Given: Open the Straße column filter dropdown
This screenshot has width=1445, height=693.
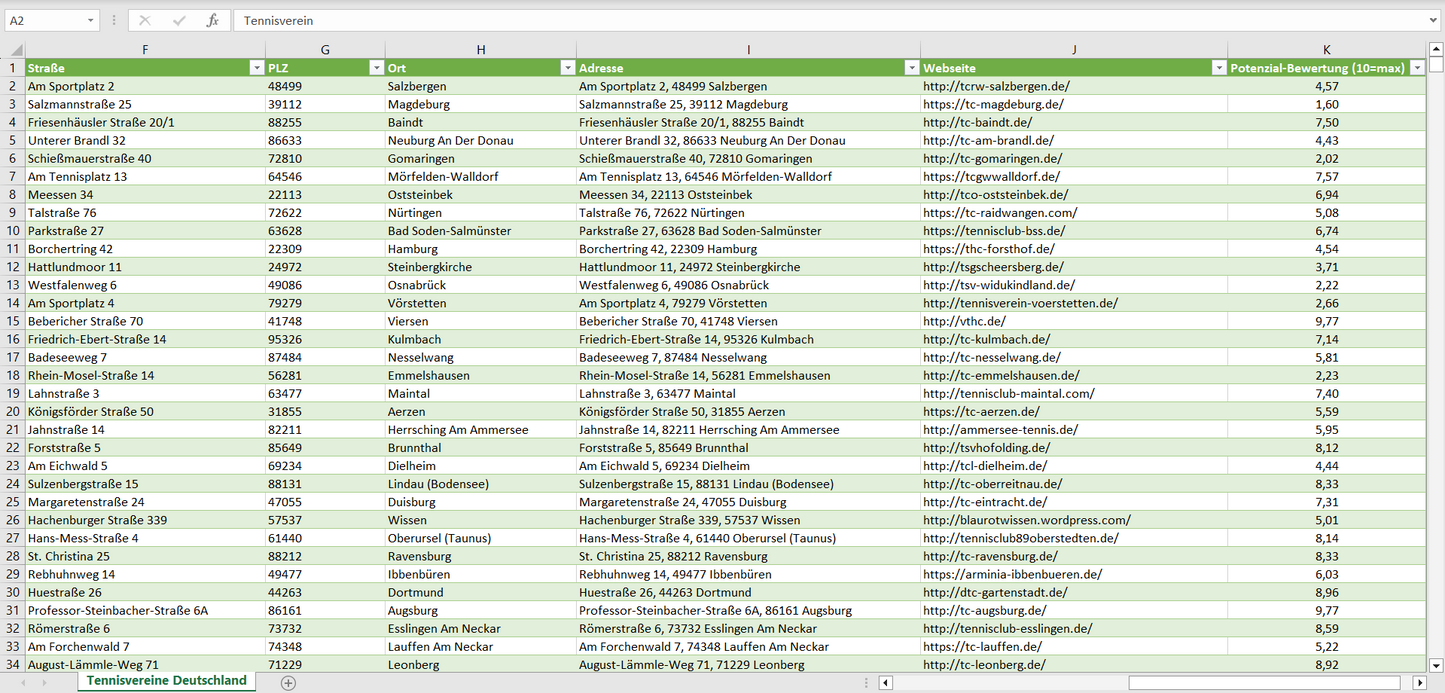Looking at the screenshot, I should [256, 68].
